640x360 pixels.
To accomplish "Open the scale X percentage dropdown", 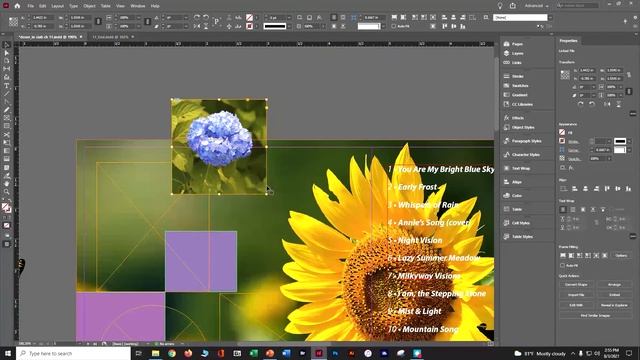I will coord(138,18).
